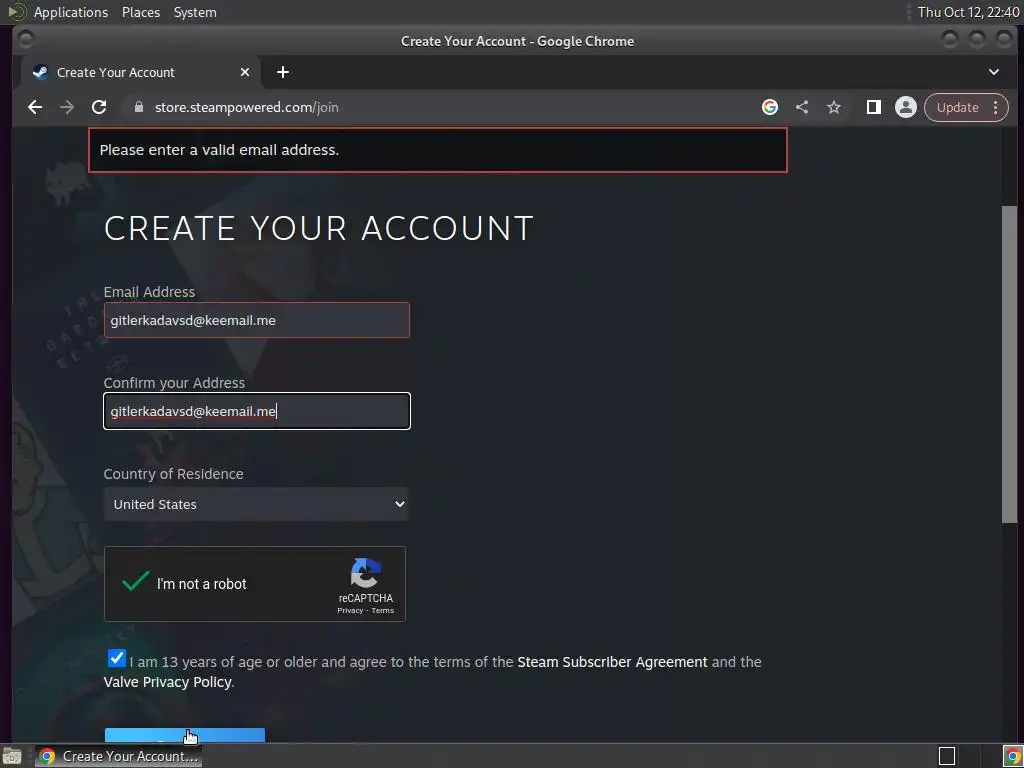
Task: Click the page vertical scrollbar thumb
Action: [1010, 364]
